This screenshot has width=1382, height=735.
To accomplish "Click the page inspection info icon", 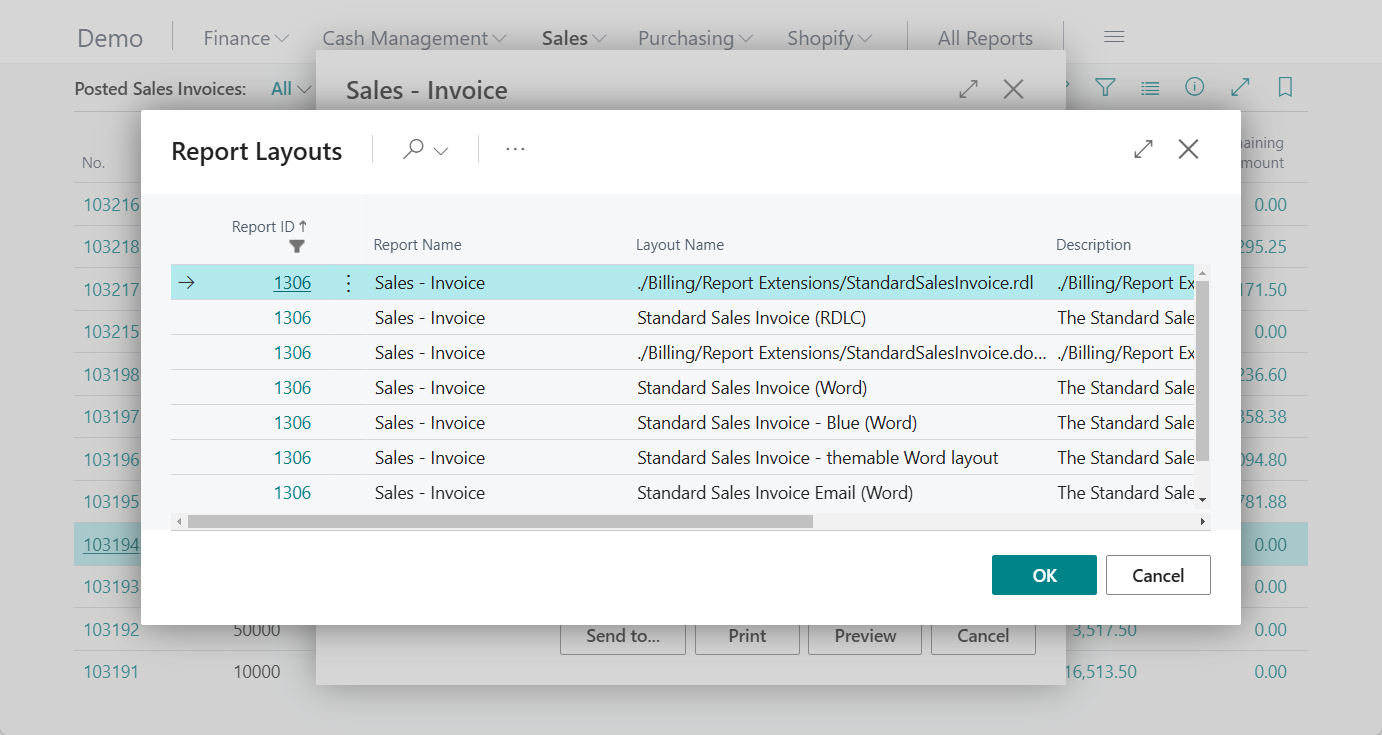I will tap(1194, 88).
